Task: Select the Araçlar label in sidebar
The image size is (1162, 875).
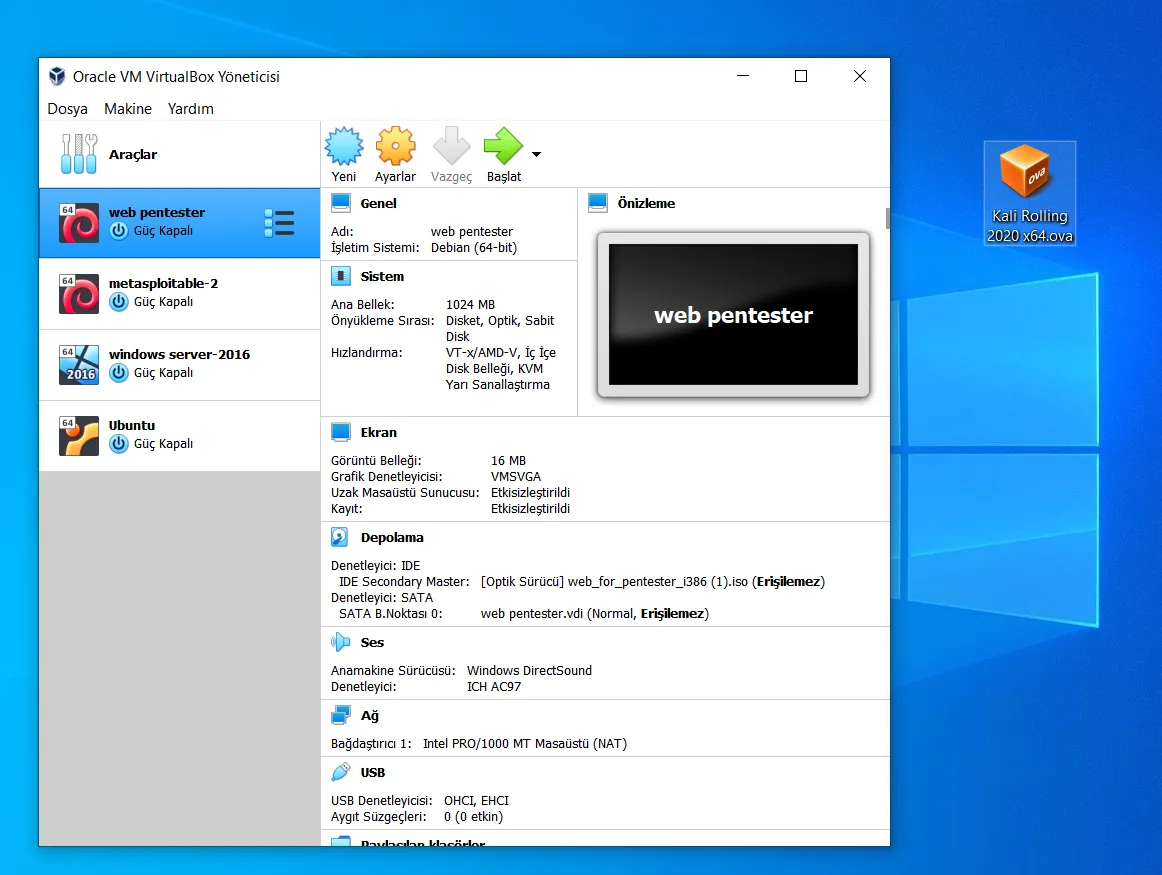Action: tap(133, 154)
